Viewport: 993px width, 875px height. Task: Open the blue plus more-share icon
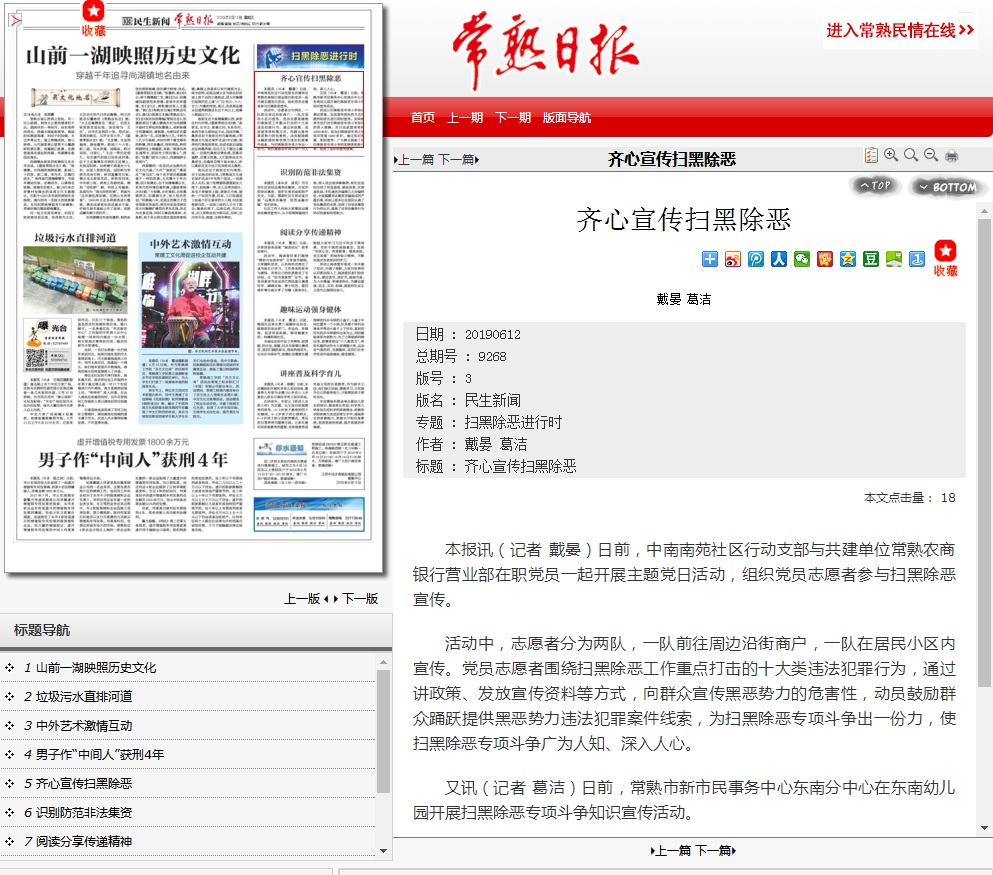pos(710,259)
